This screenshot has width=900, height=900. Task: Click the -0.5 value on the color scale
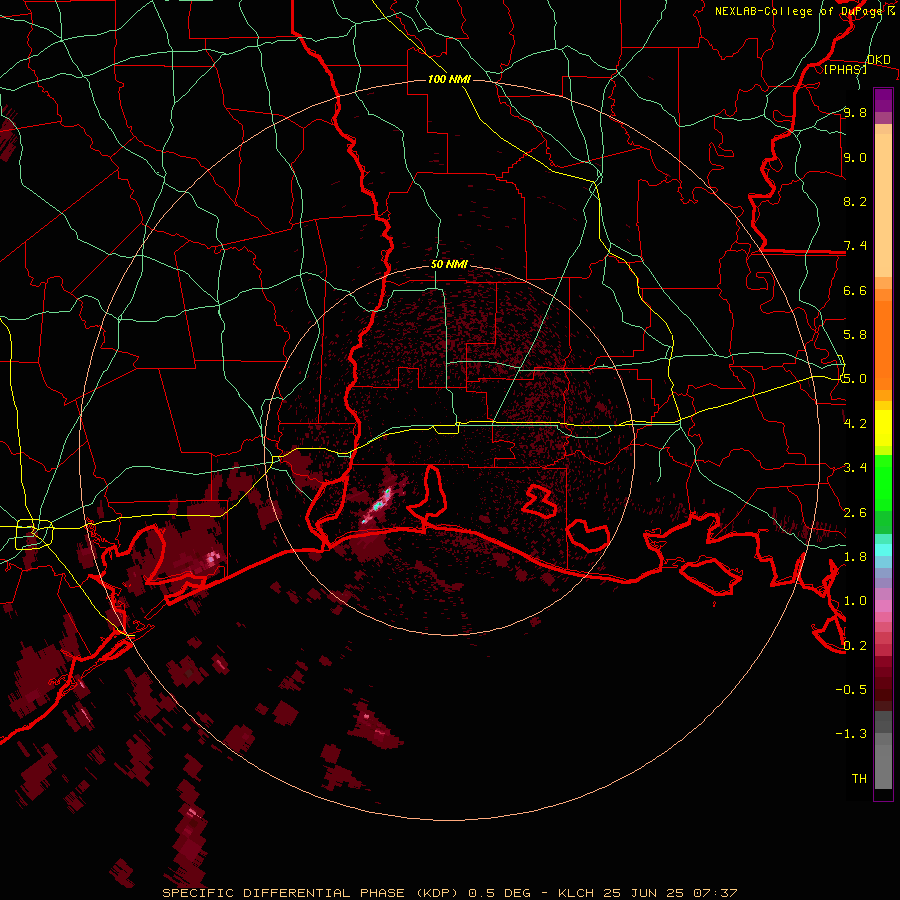point(851,690)
